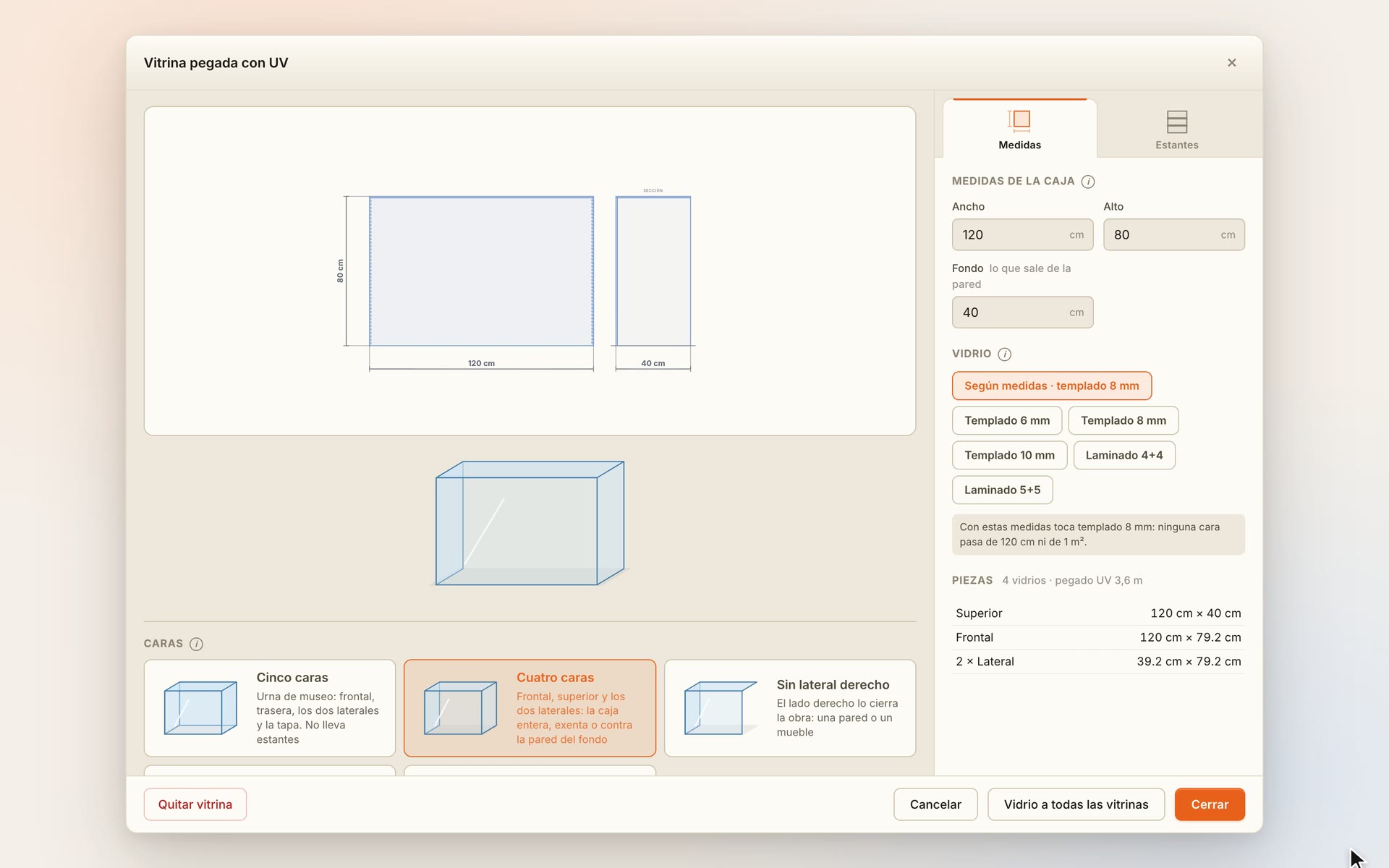
Task: Click the info icon beside Caras
Action: (196, 644)
